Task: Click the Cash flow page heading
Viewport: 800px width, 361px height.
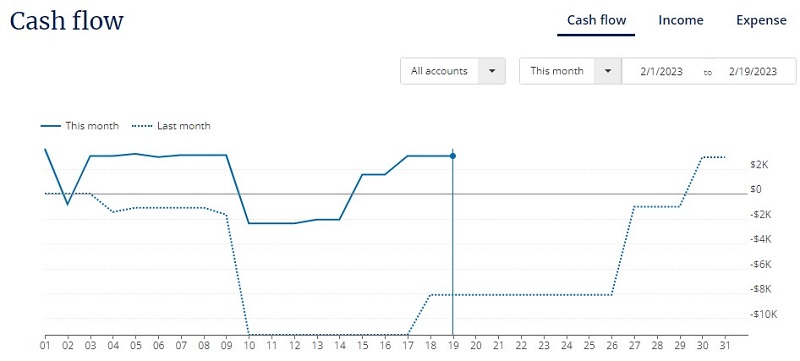Action: (x=67, y=21)
